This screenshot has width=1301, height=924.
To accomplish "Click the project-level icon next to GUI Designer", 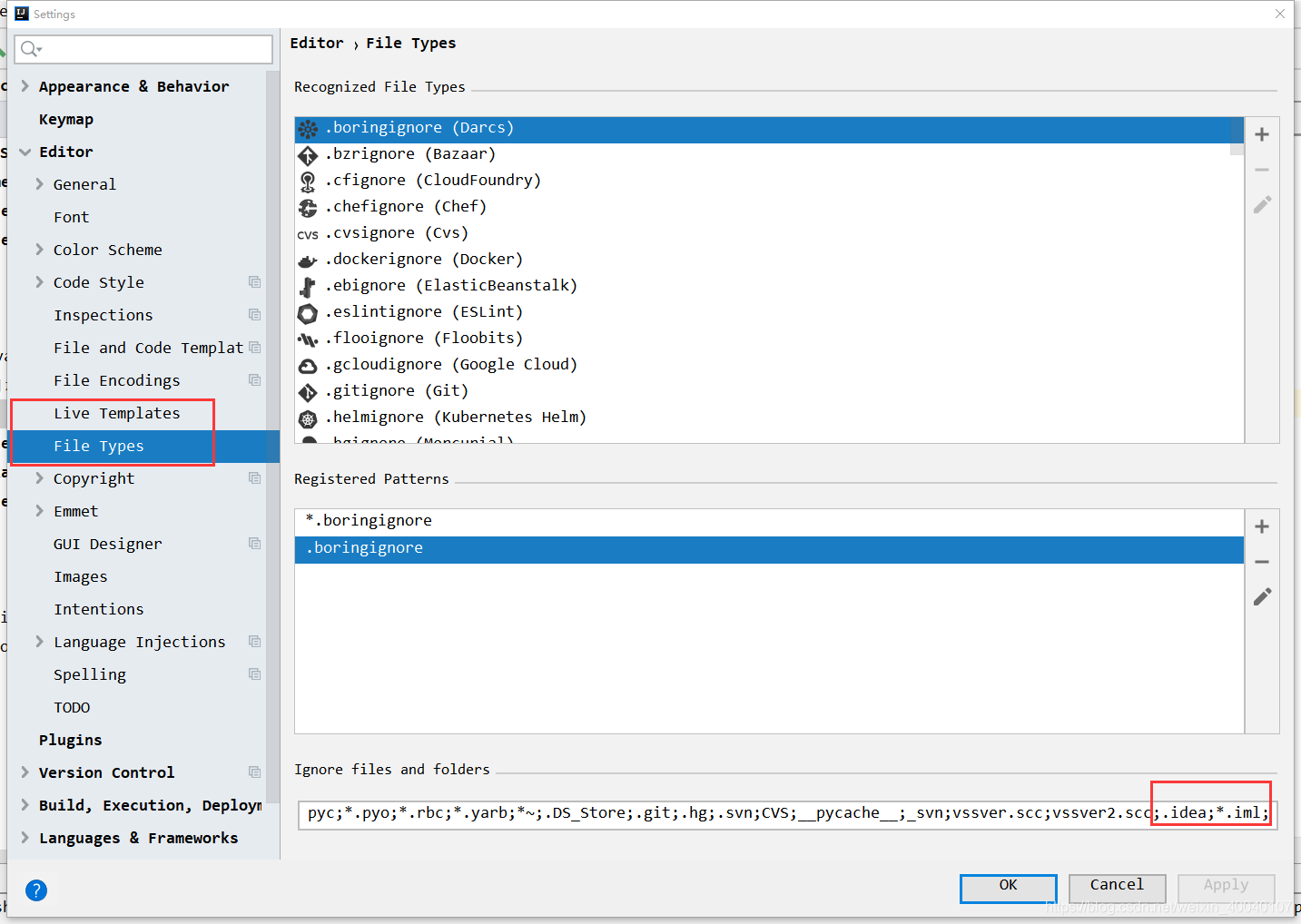I will (255, 544).
